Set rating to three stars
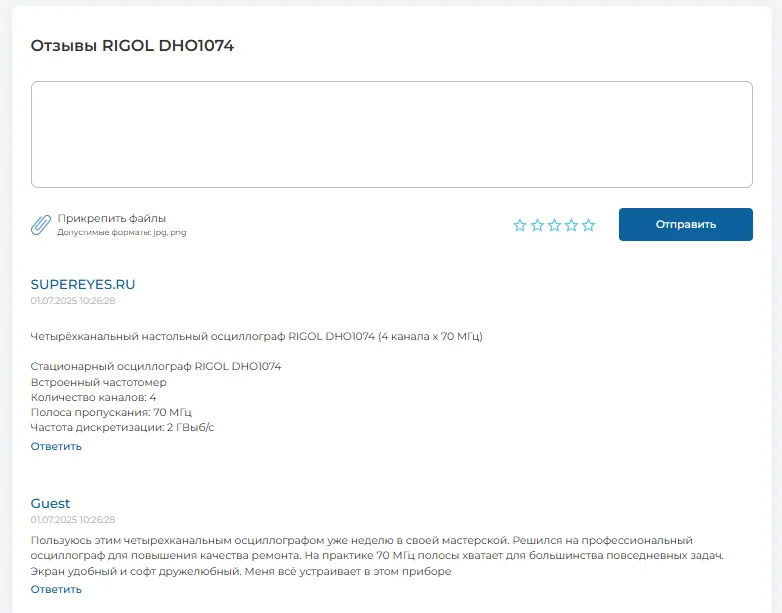The image size is (782, 613). 554,226
